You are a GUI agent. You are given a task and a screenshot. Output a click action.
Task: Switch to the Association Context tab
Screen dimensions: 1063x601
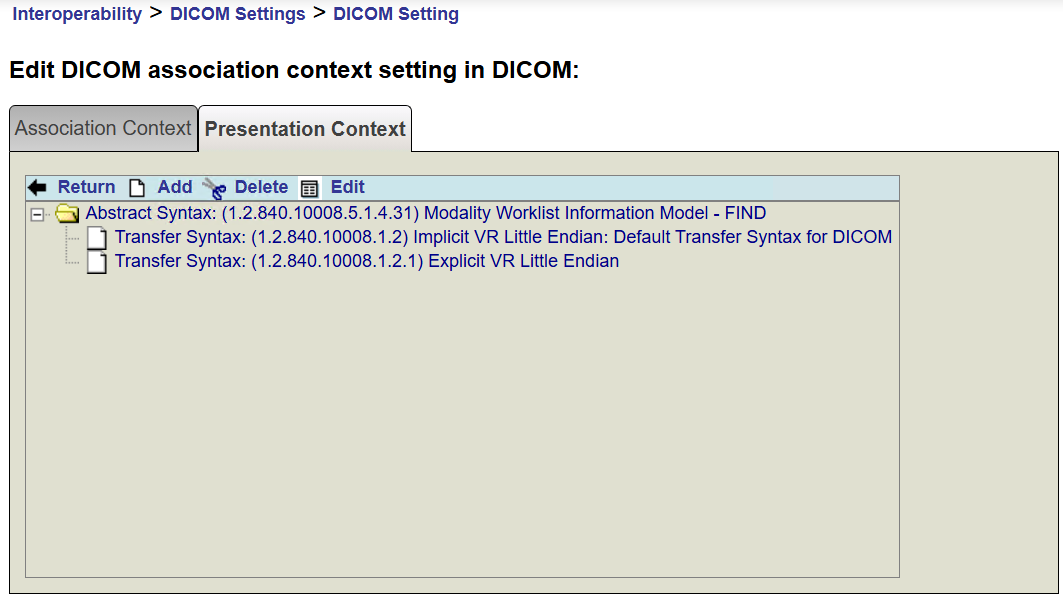pyautogui.click(x=103, y=129)
